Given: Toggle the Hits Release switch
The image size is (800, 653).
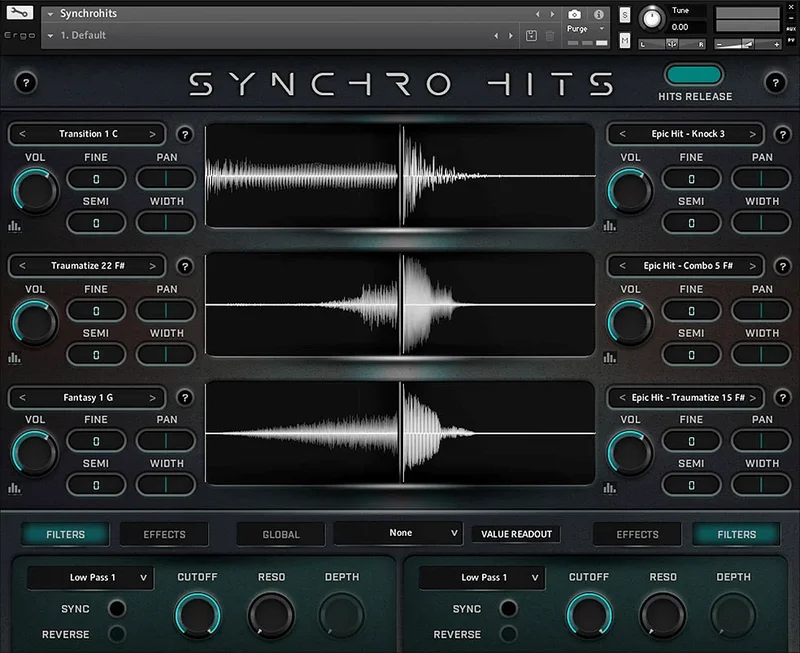Looking at the screenshot, I should 694,75.
